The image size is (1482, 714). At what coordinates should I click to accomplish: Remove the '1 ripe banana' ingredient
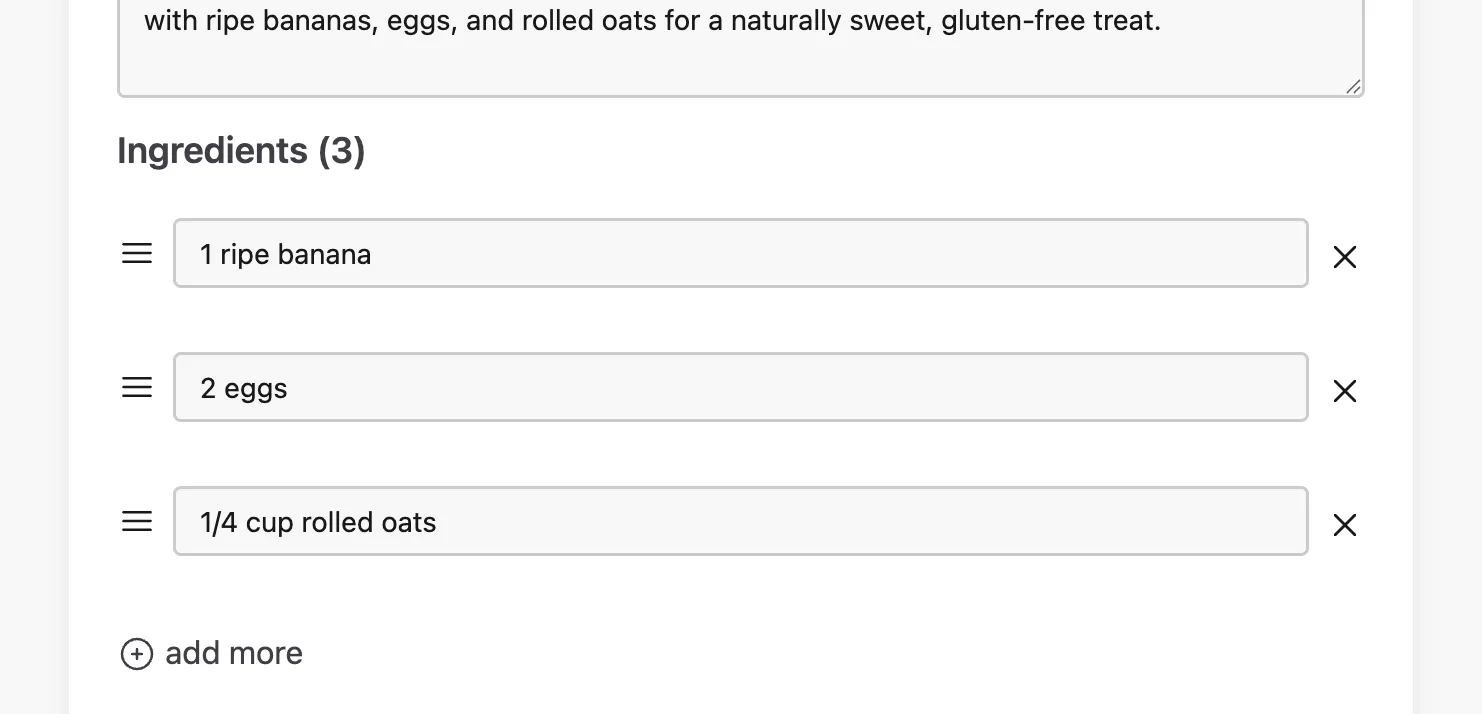pos(1345,257)
